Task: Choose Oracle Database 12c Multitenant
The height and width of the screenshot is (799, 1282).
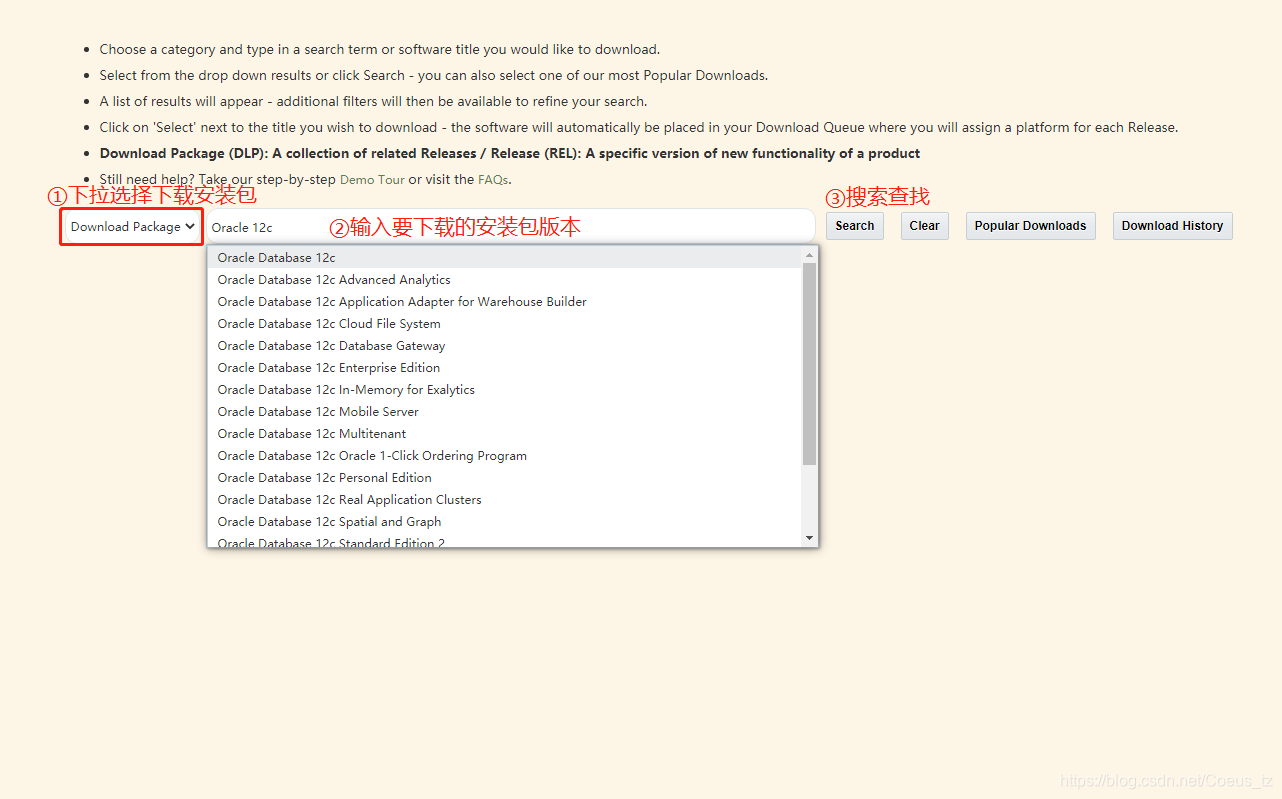Action: (505, 434)
